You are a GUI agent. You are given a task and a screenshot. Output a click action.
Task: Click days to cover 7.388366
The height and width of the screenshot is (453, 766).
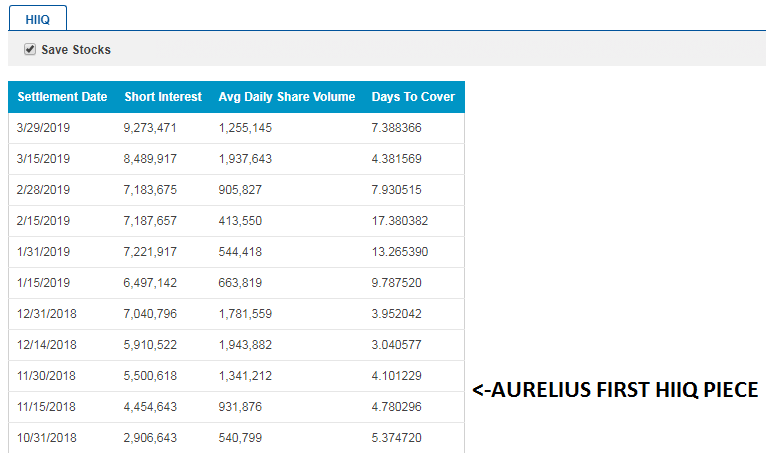[x=396, y=128]
